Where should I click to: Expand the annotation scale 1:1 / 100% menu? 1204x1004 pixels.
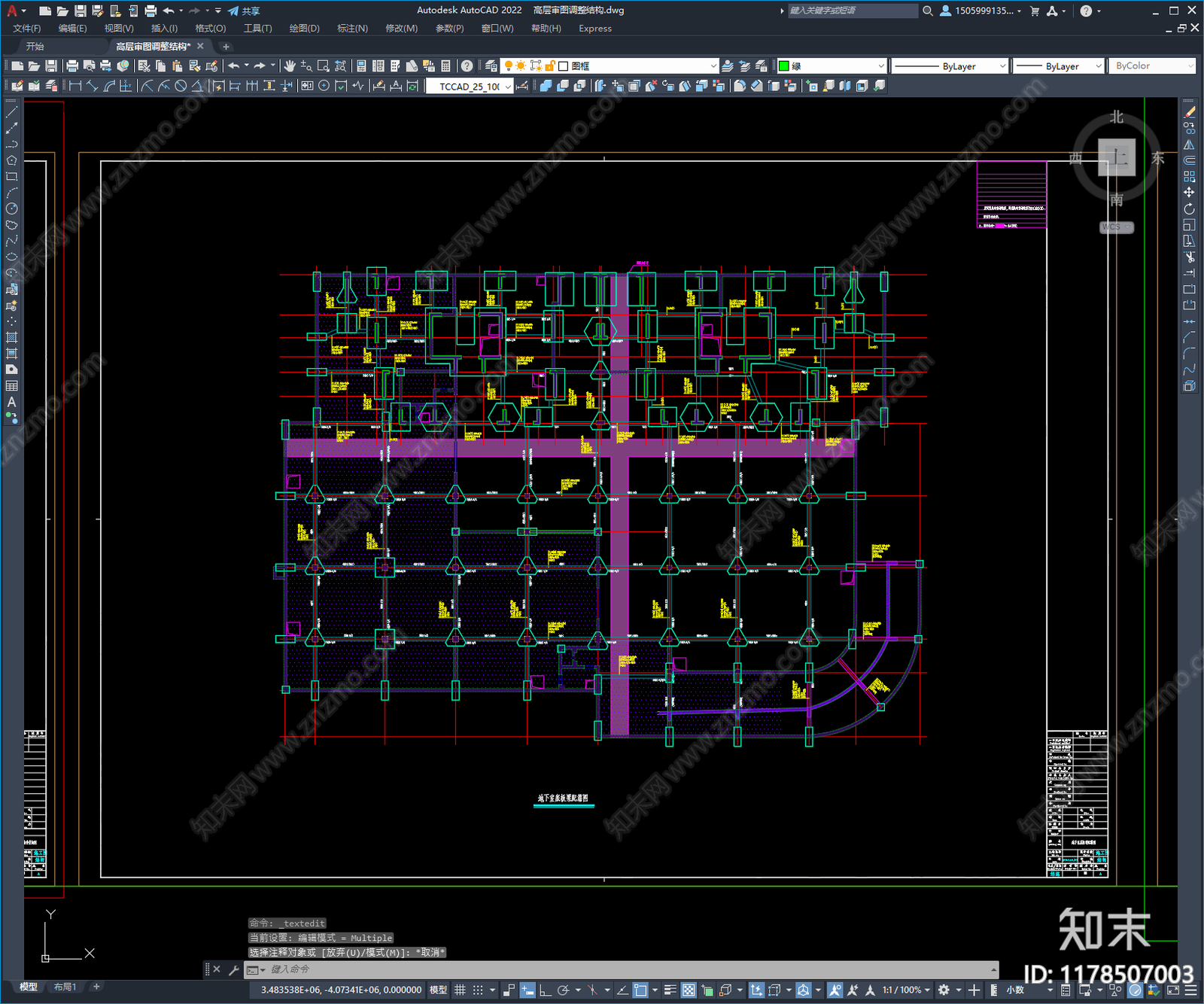(906, 990)
